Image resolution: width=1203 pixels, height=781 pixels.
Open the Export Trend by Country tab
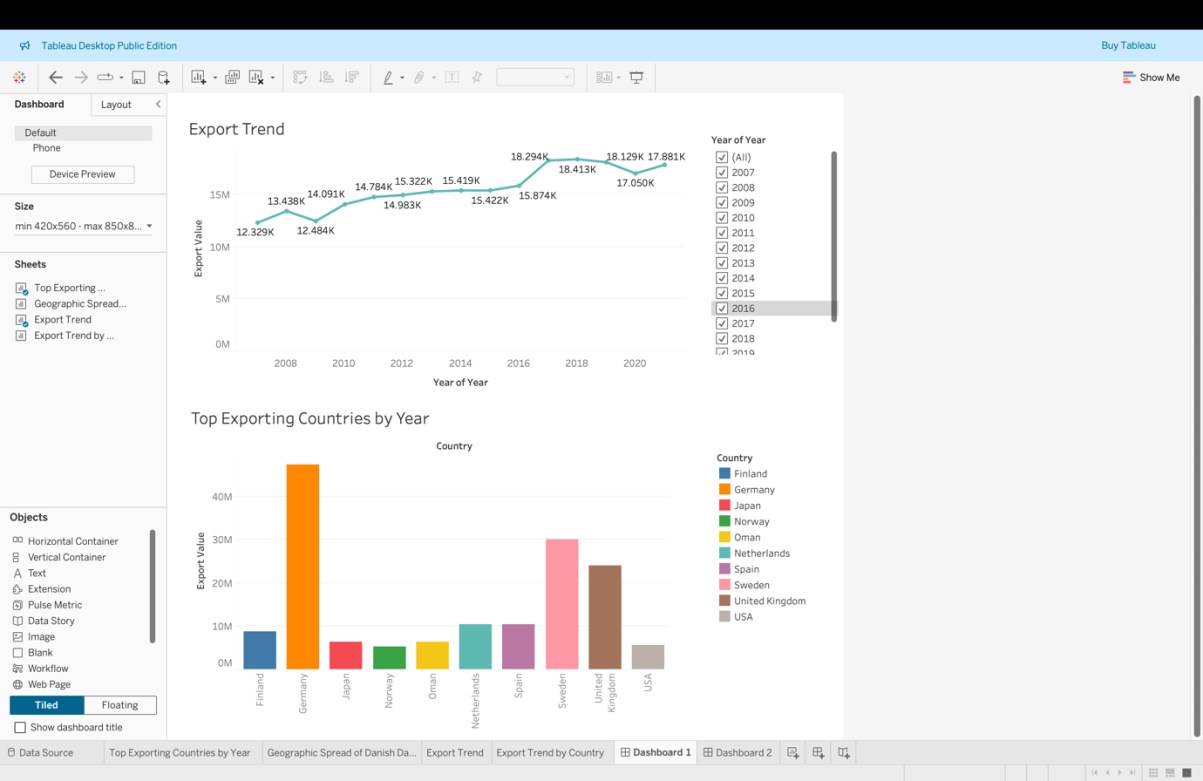[550, 752]
